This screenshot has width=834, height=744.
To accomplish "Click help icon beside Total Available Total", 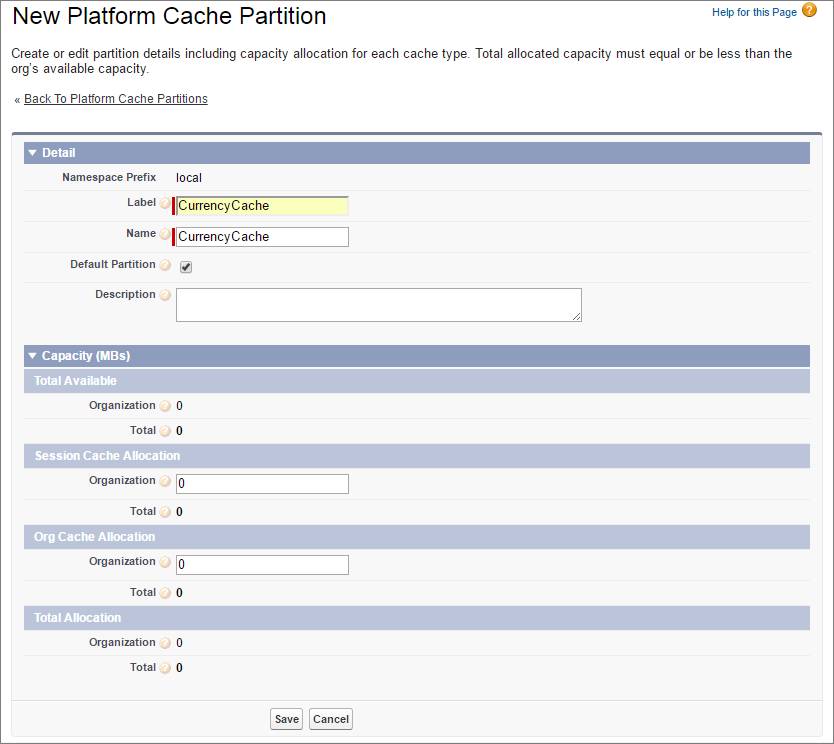I will point(165,431).
